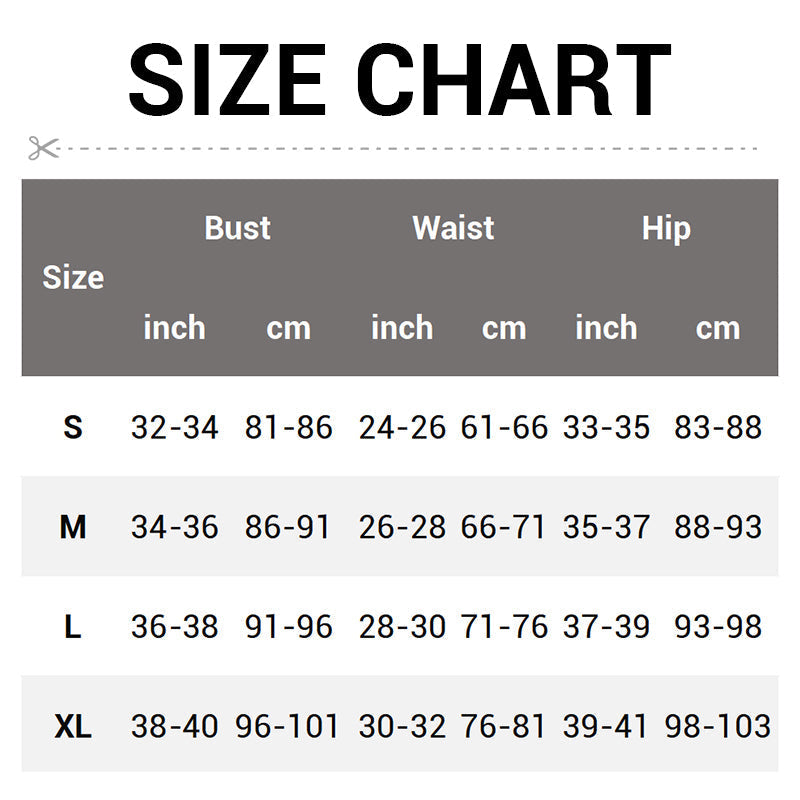
Task: Click the 88-93 hip cm value
Action: coord(718,526)
